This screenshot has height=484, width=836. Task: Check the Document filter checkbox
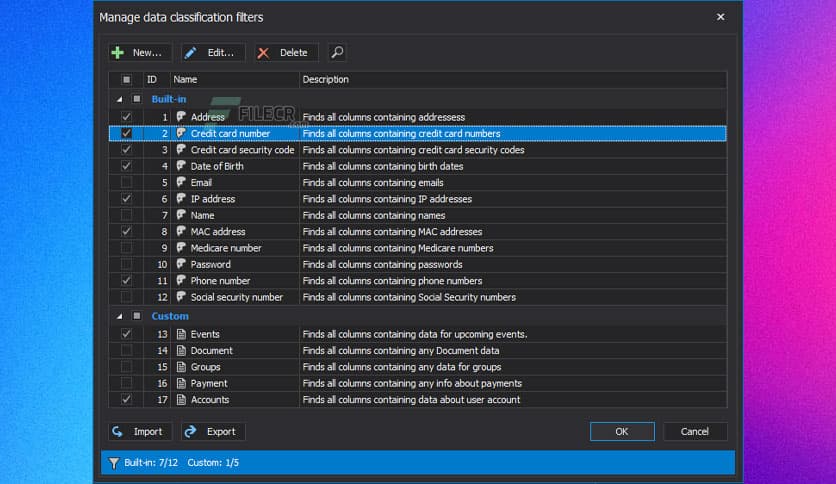pos(126,350)
